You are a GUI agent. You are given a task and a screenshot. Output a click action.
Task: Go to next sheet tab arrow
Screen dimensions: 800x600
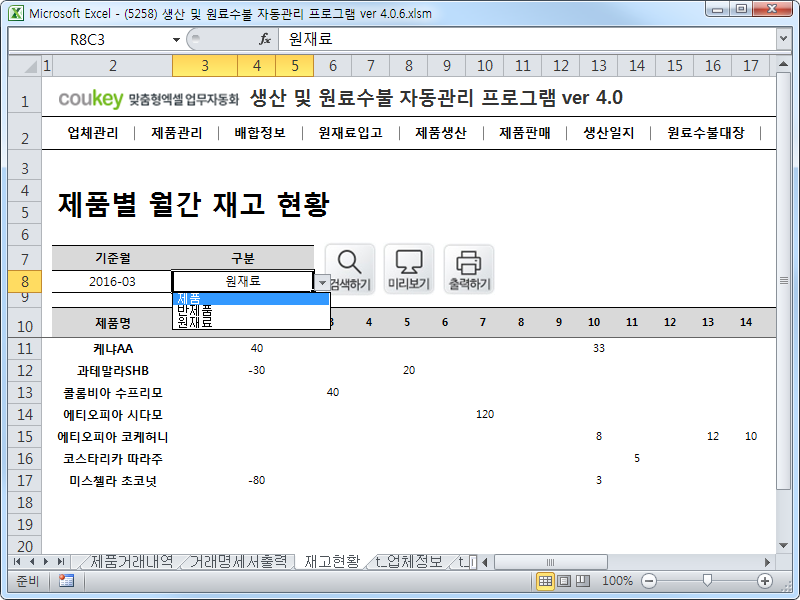(46, 562)
